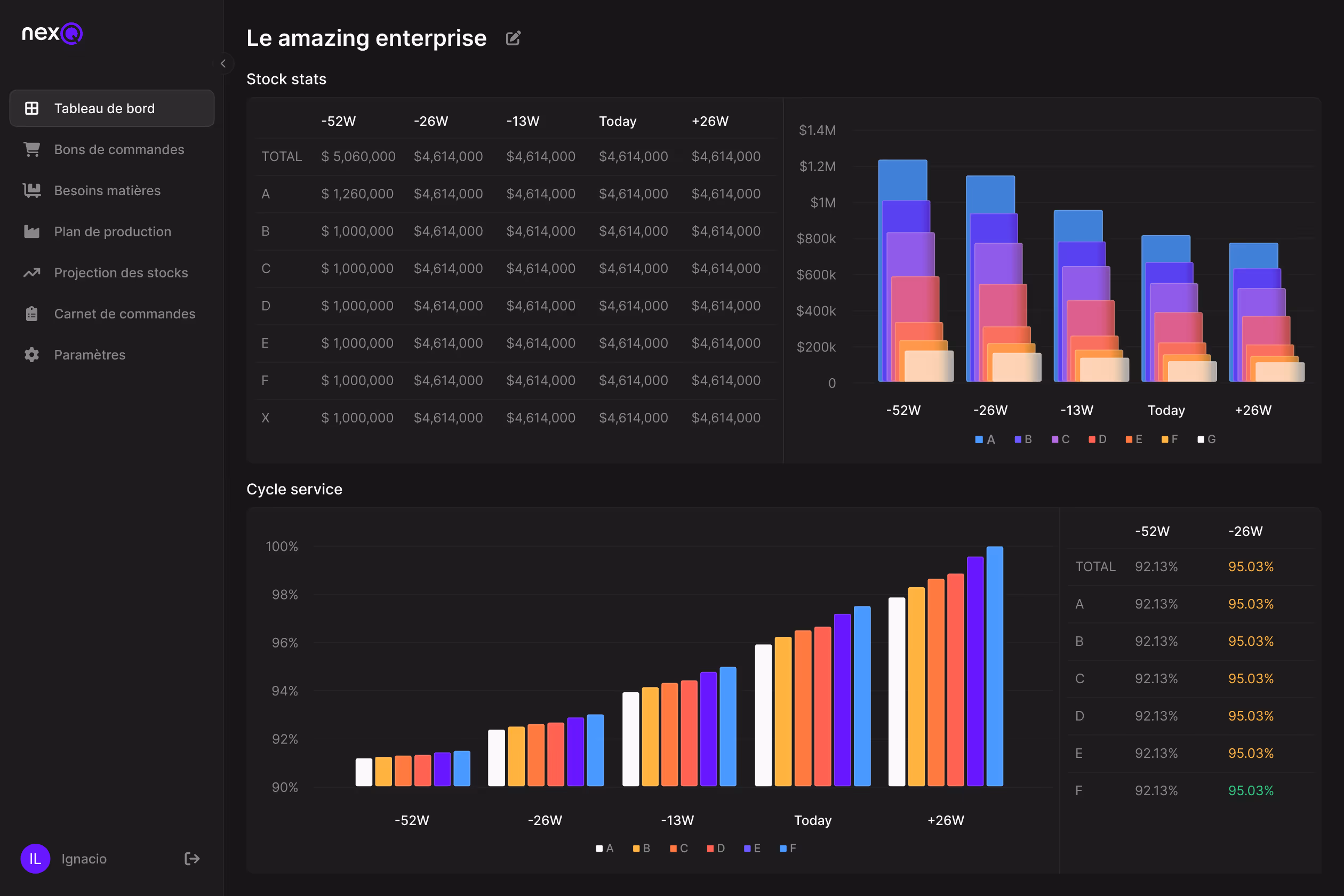Viewport: 1344px width, 896px height.
Task: Open Carnet de commandes clipboard icon
Action: (32, 314)
